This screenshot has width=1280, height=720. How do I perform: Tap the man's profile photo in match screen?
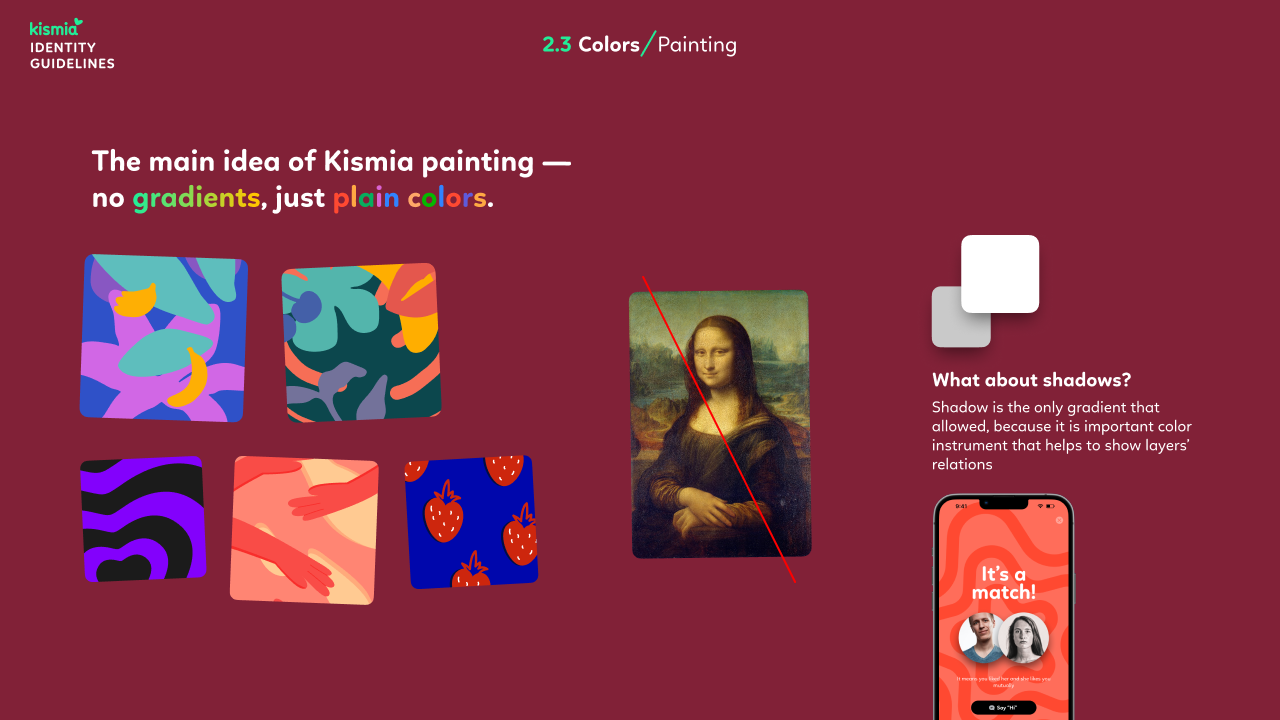point(983,638)
